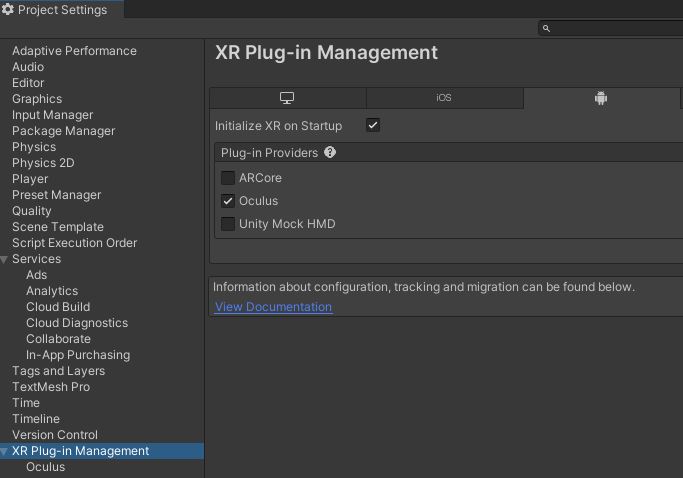This screenshot has width=683, height=478.
Task: Enable the ARCore plug-in provider
Action: click(227, 178)
